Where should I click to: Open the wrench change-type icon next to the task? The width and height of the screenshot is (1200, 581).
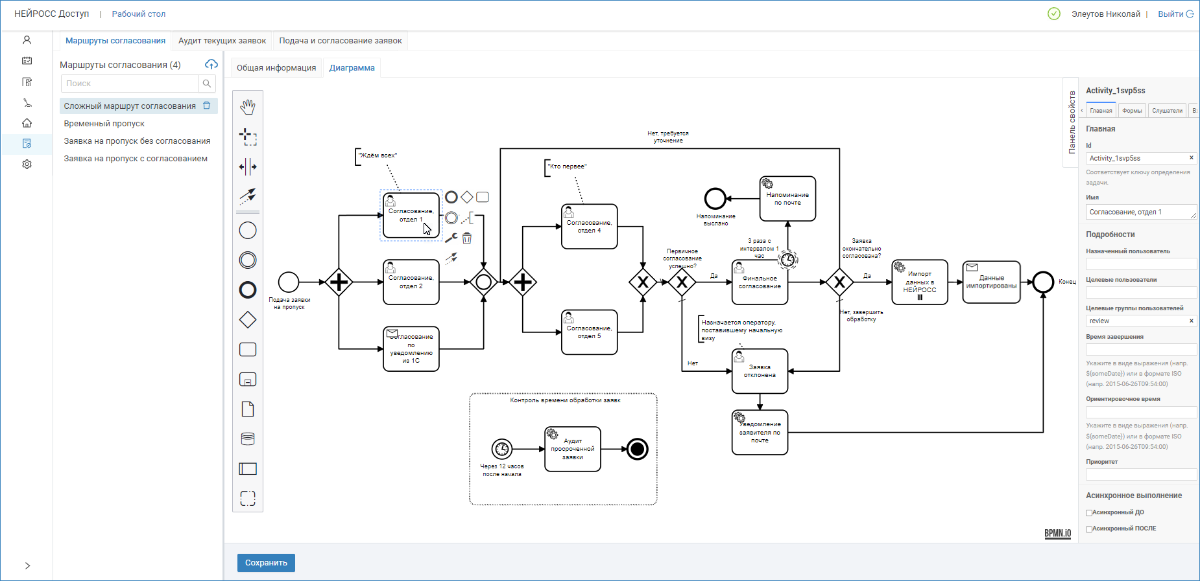click(x=452, y=237)
